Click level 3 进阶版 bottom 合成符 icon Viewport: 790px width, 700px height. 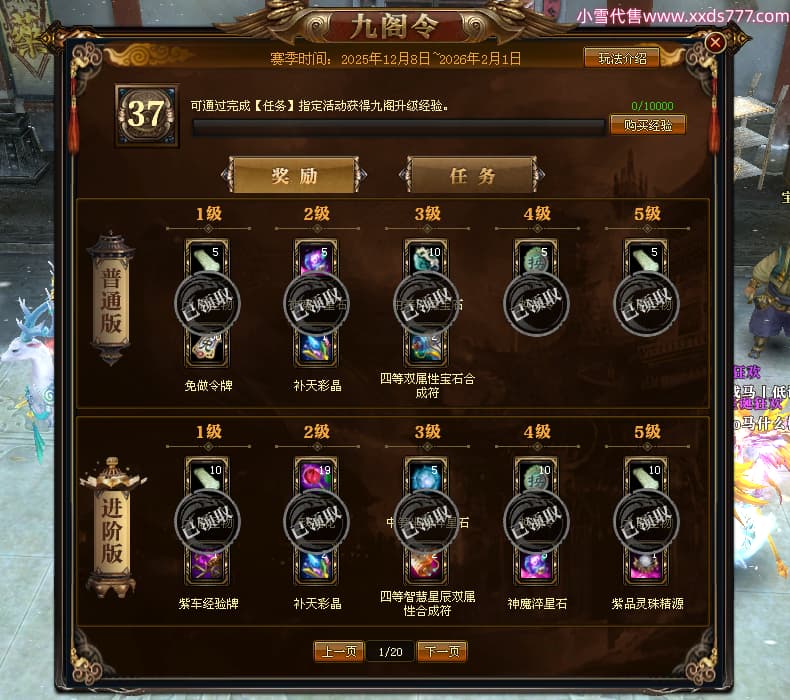[426, 565]
